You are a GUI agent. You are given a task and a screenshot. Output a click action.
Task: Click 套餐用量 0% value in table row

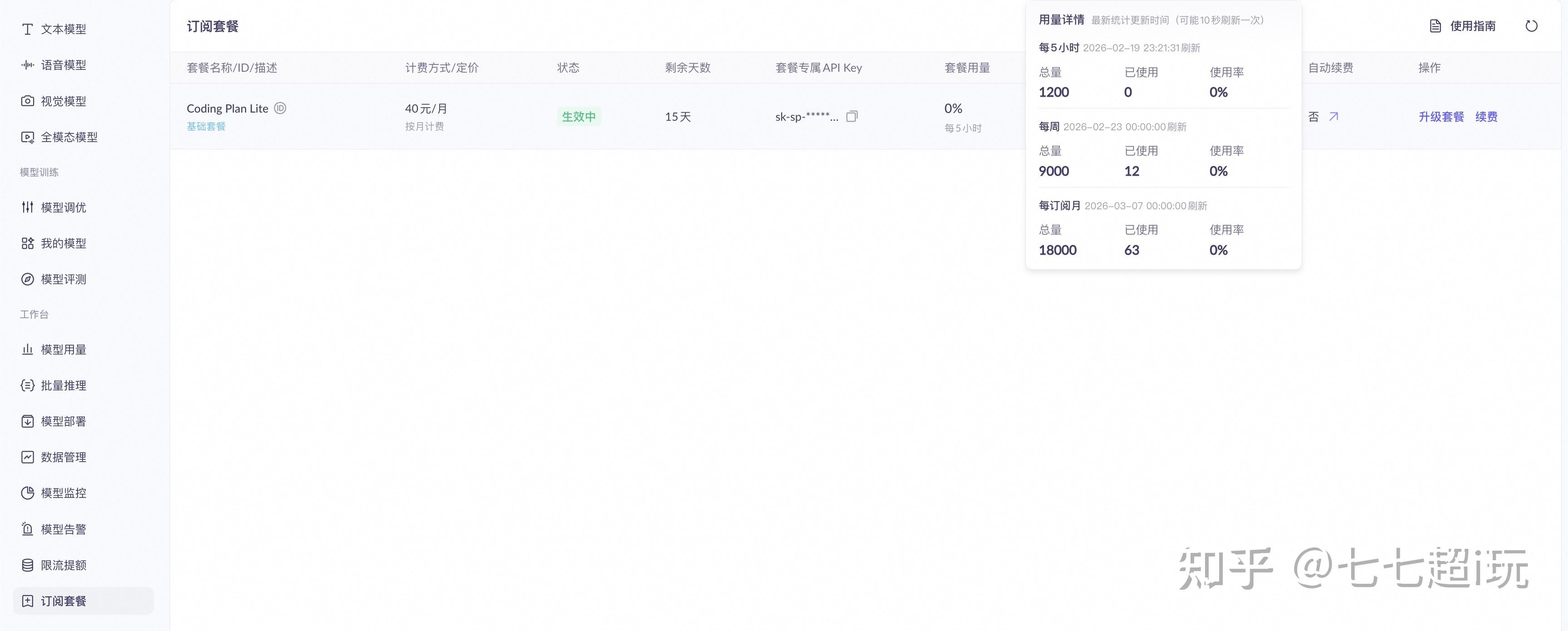[x=953, y=108]
